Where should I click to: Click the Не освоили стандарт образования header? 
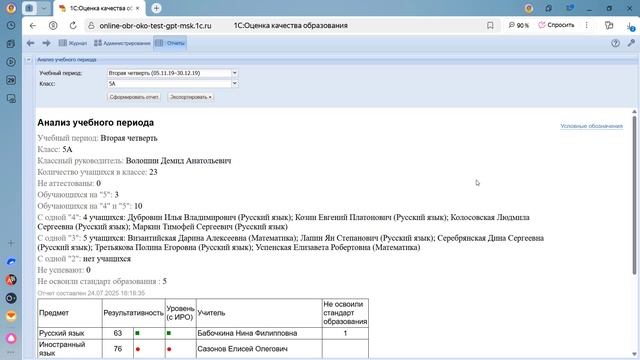345,313
